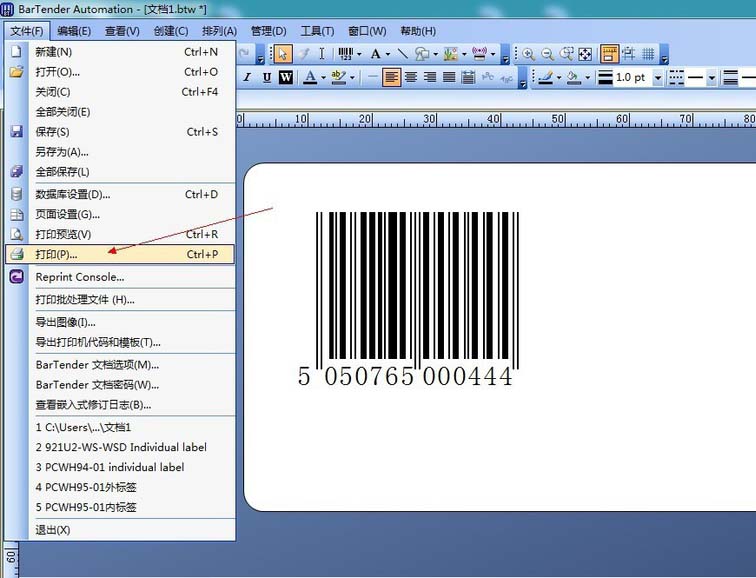Toggle underline formatting
Screen dimensions: 756x578
(x=267, y=77)
